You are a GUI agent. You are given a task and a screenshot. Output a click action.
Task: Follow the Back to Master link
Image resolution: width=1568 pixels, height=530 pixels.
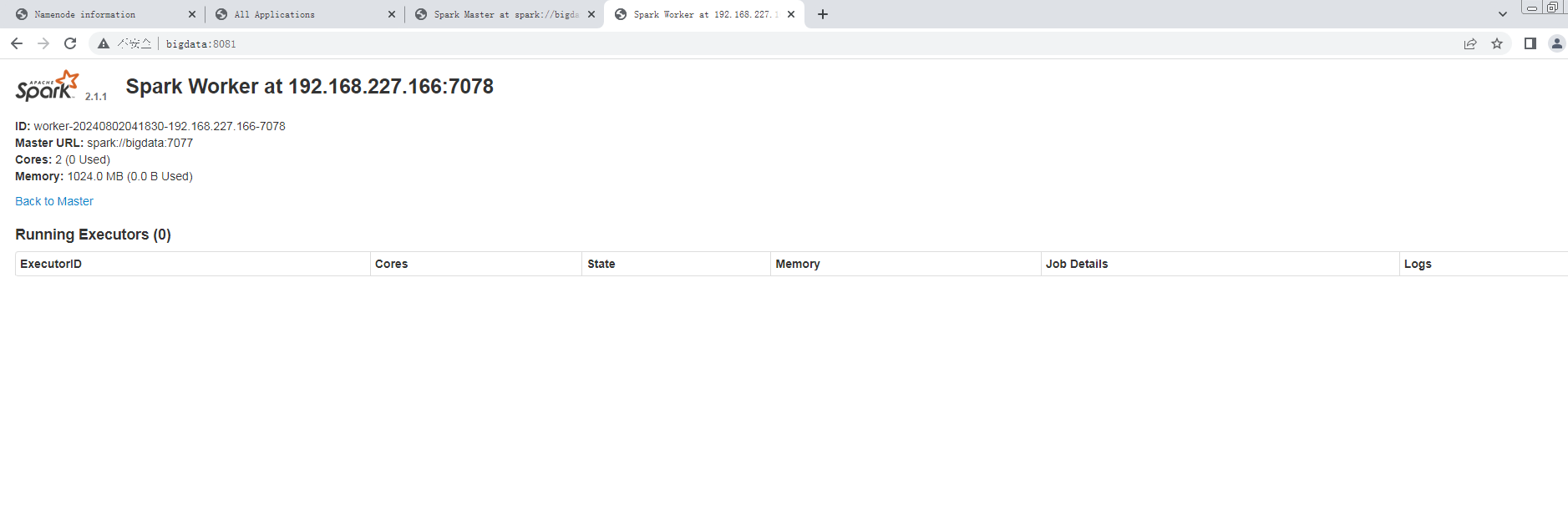(x=54, y=201)
